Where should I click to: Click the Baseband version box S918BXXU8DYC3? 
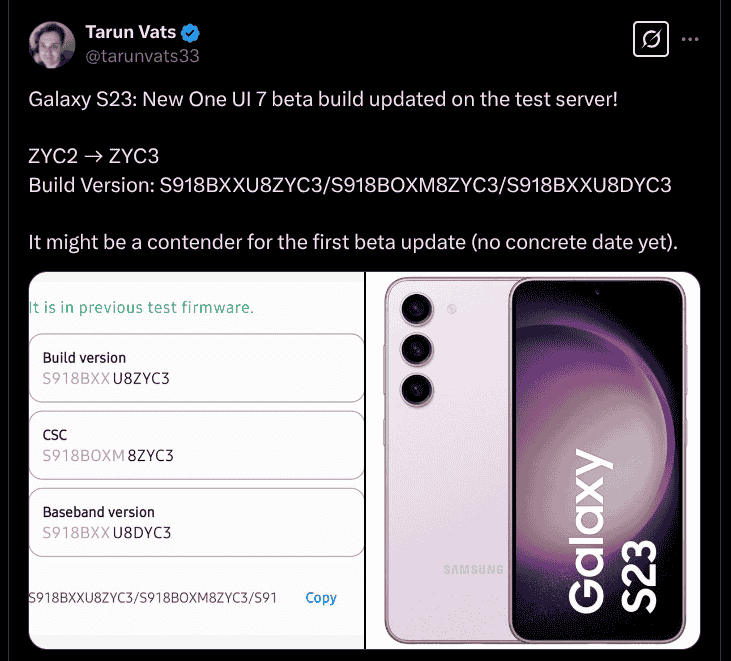196,523
